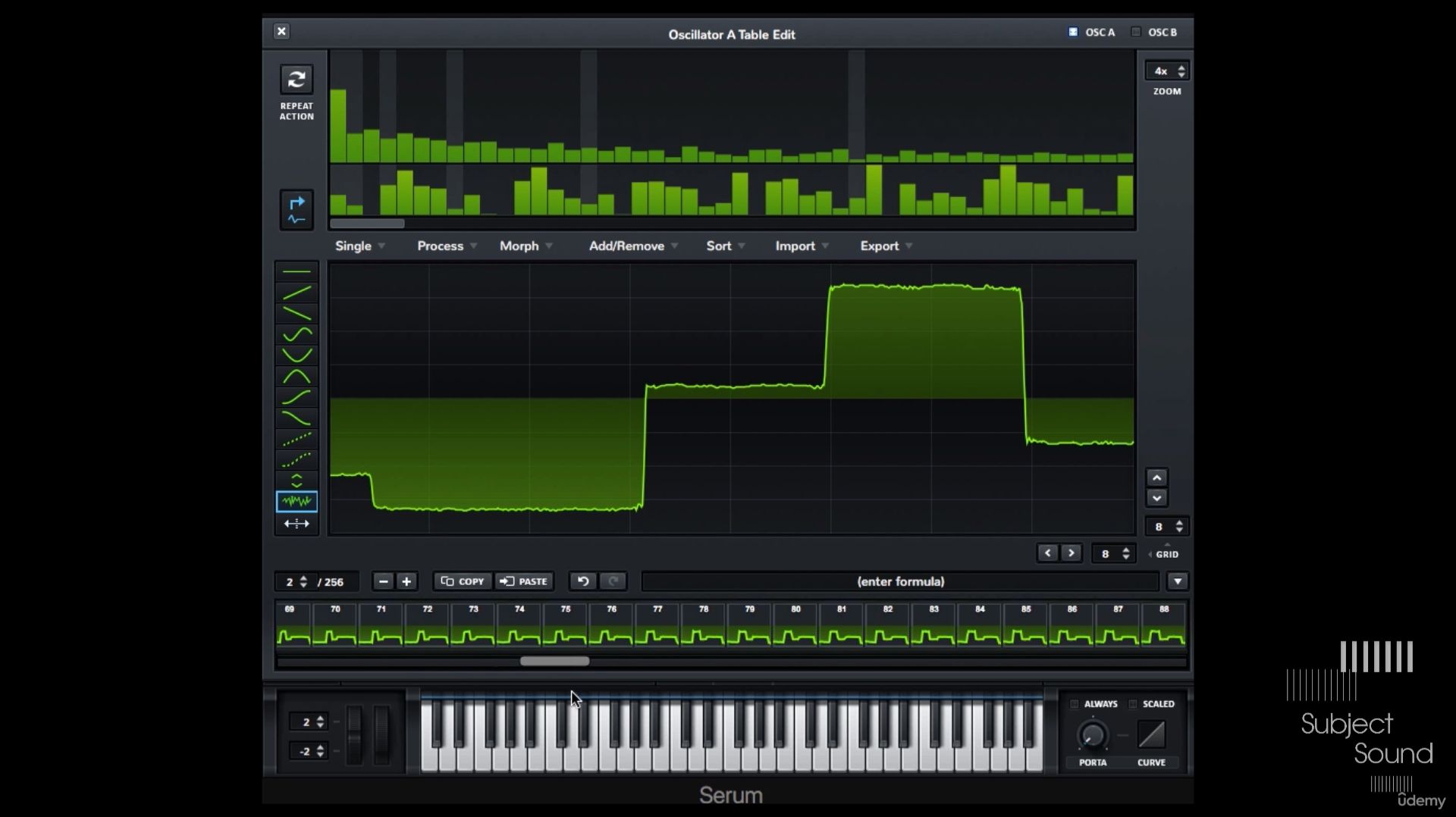
Task: Select wavetable frame 84 thumbnail
Action: [x=980, y=625]
